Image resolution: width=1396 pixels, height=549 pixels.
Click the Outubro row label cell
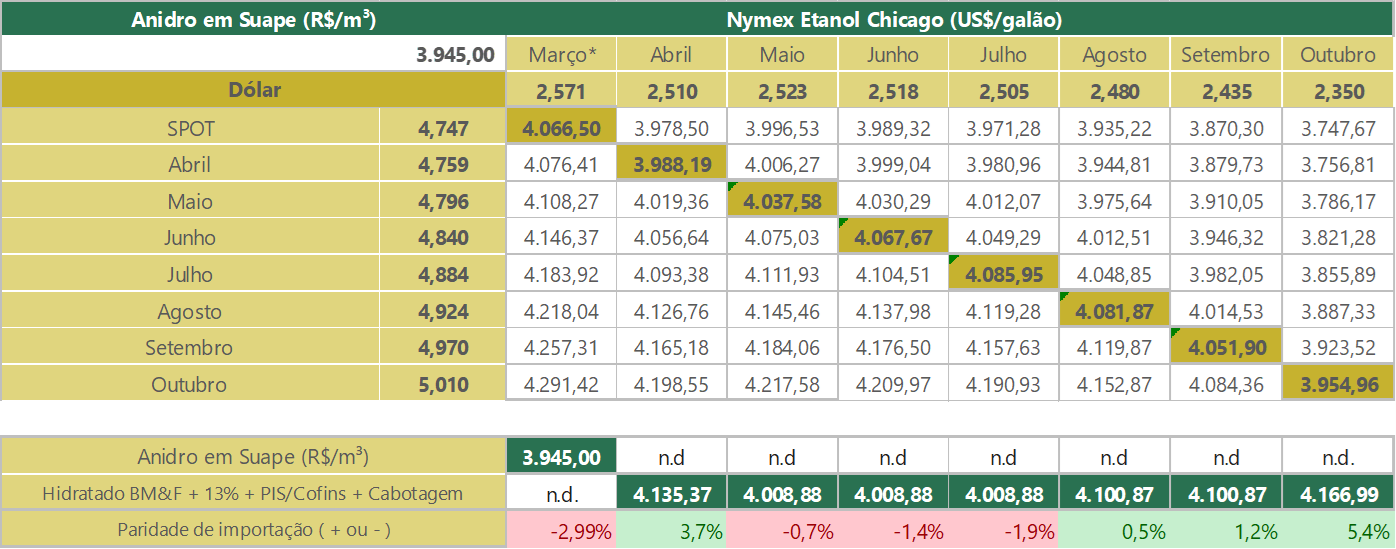[x=190, y=385]
